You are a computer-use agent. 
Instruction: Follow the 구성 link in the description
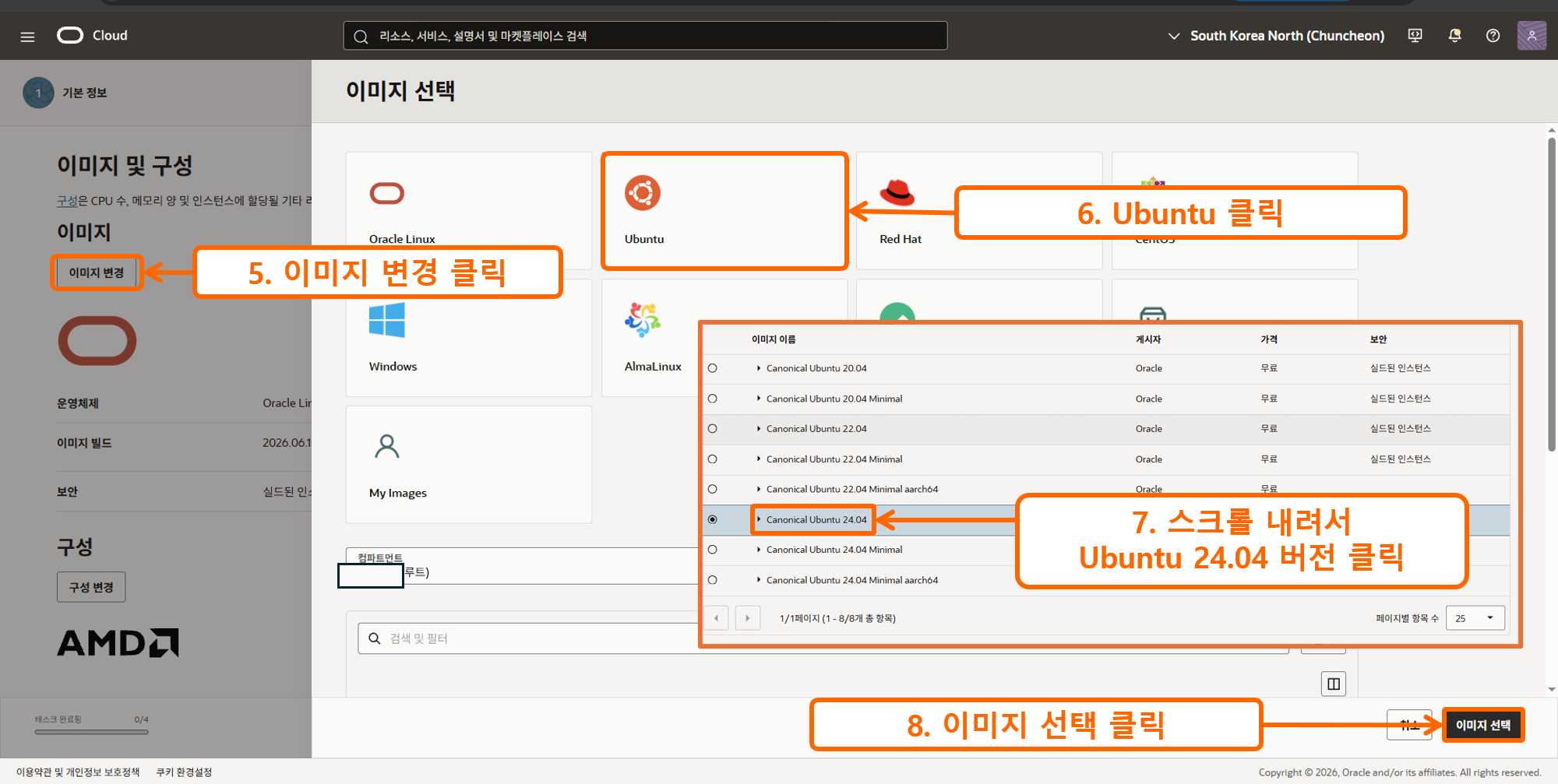pos(67,201)
